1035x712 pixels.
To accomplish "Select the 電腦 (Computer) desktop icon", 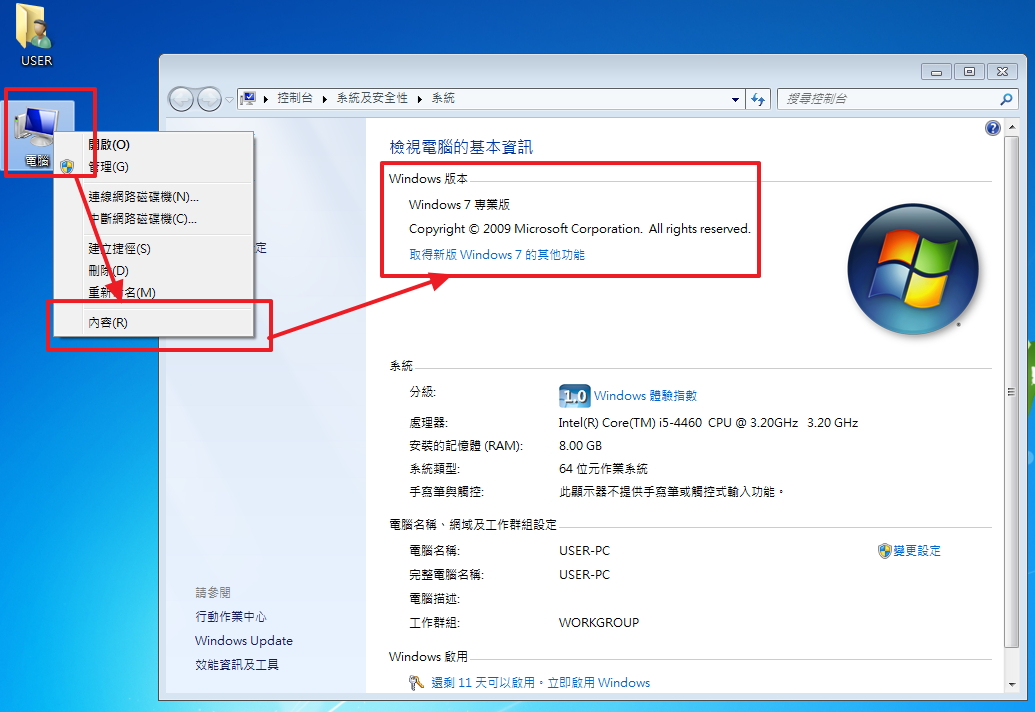I will [38, 136].
